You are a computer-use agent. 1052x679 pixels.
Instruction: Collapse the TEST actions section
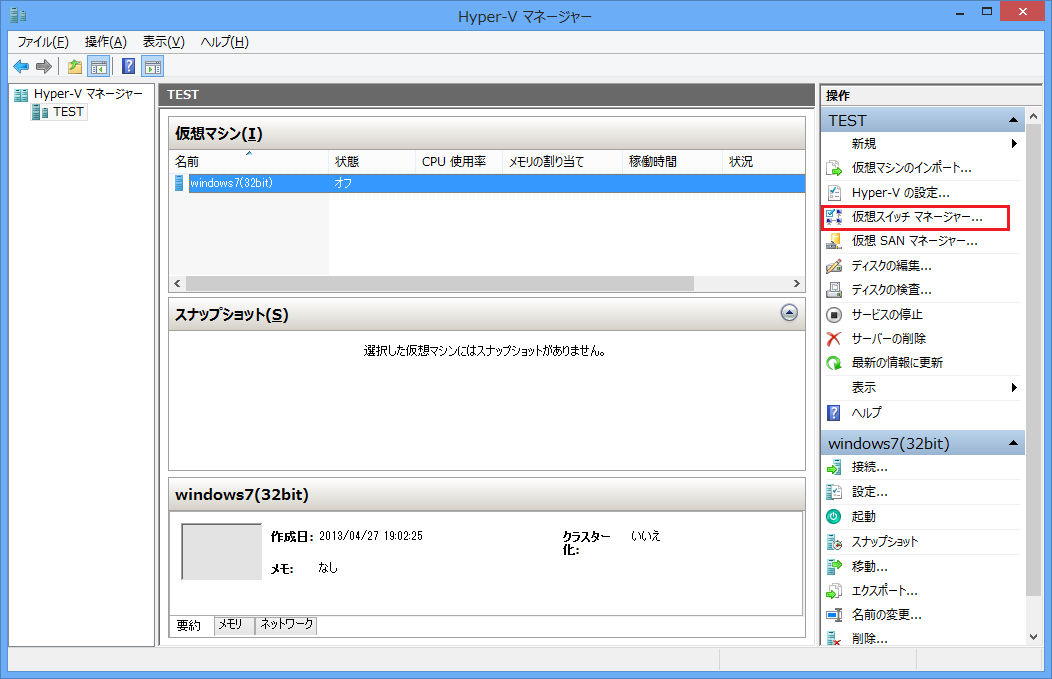pos(1013,120)
